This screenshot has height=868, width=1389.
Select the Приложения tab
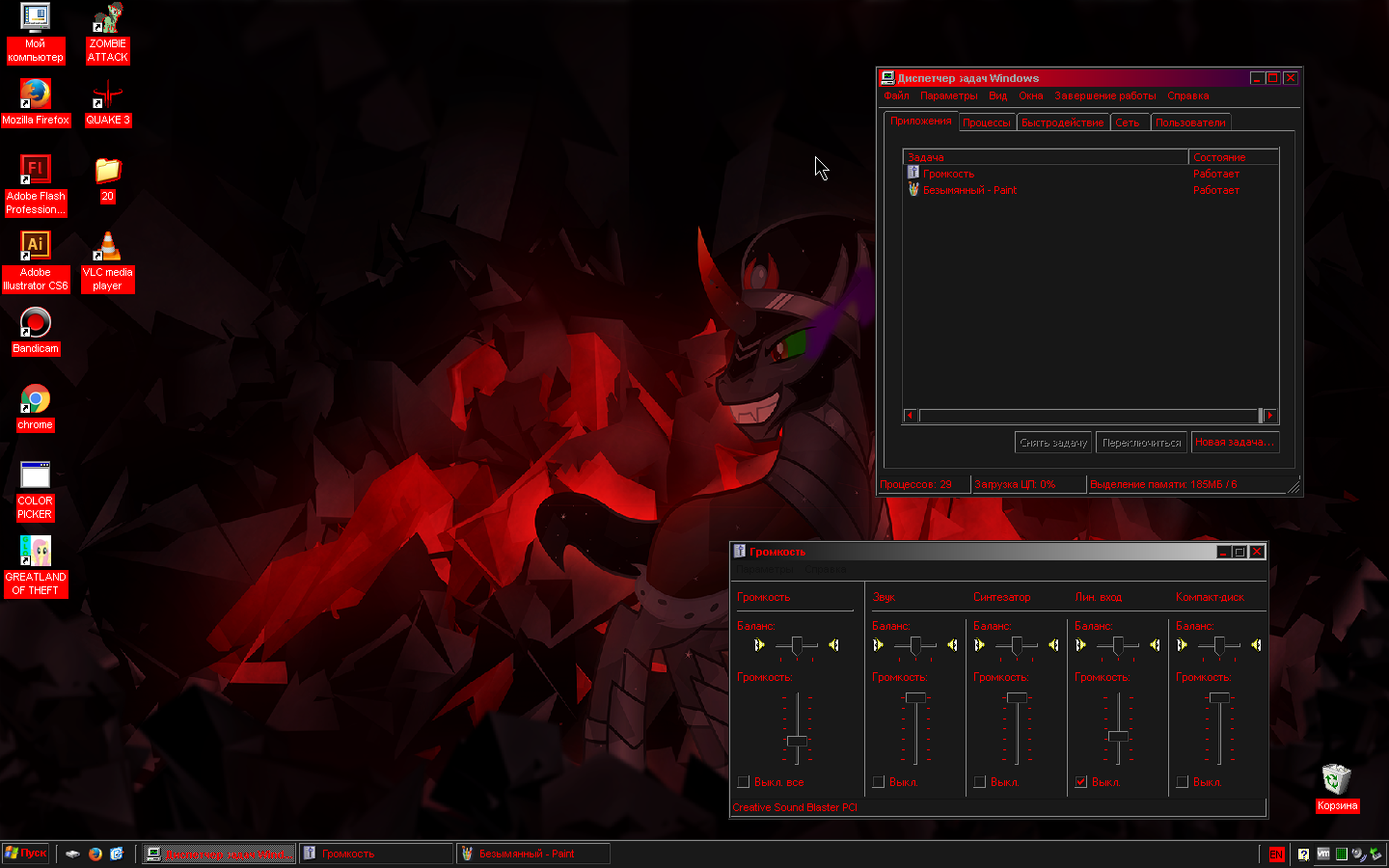pos(920,121)
